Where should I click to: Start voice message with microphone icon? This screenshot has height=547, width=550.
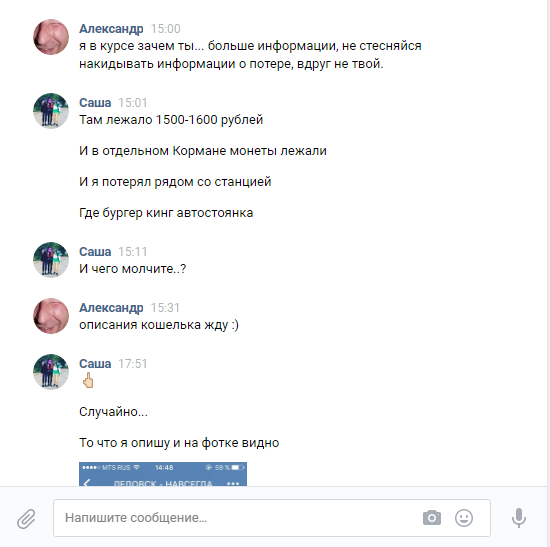518,518
